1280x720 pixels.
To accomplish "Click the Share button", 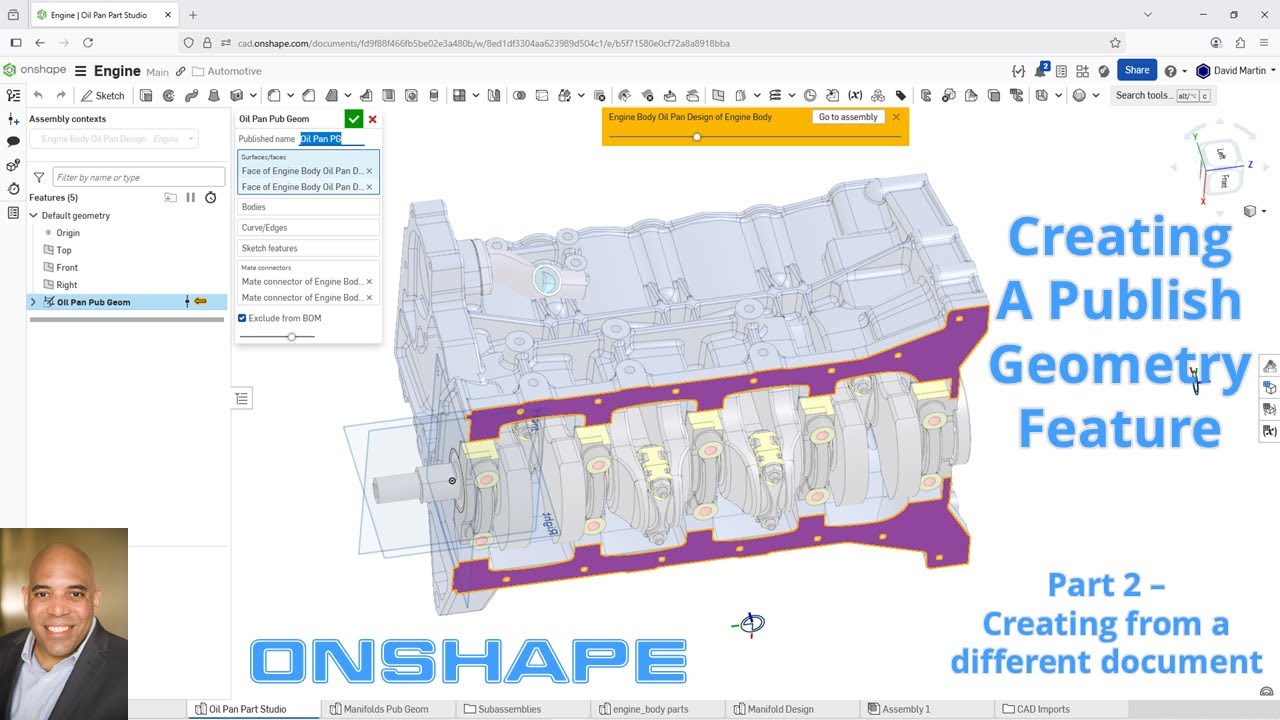I will [x=1137, y=70].
